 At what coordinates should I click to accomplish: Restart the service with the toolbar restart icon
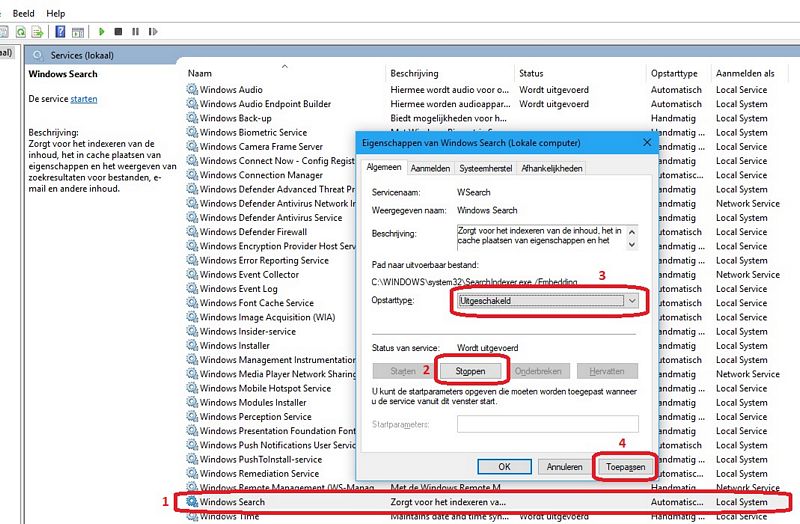pos(153,32)
